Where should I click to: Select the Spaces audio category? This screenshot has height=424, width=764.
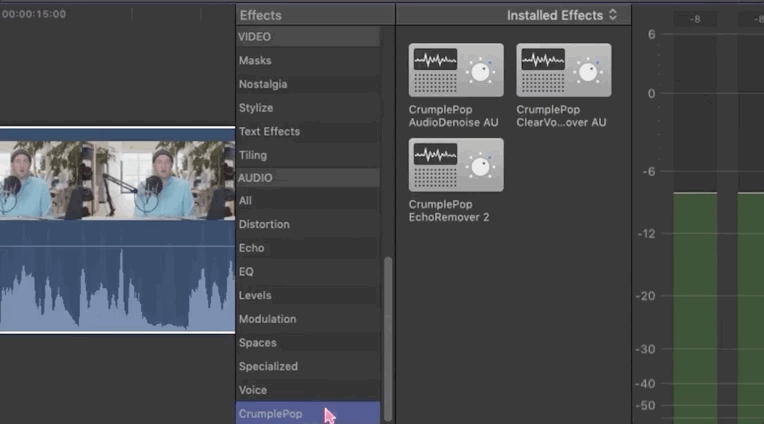[308, 343]
